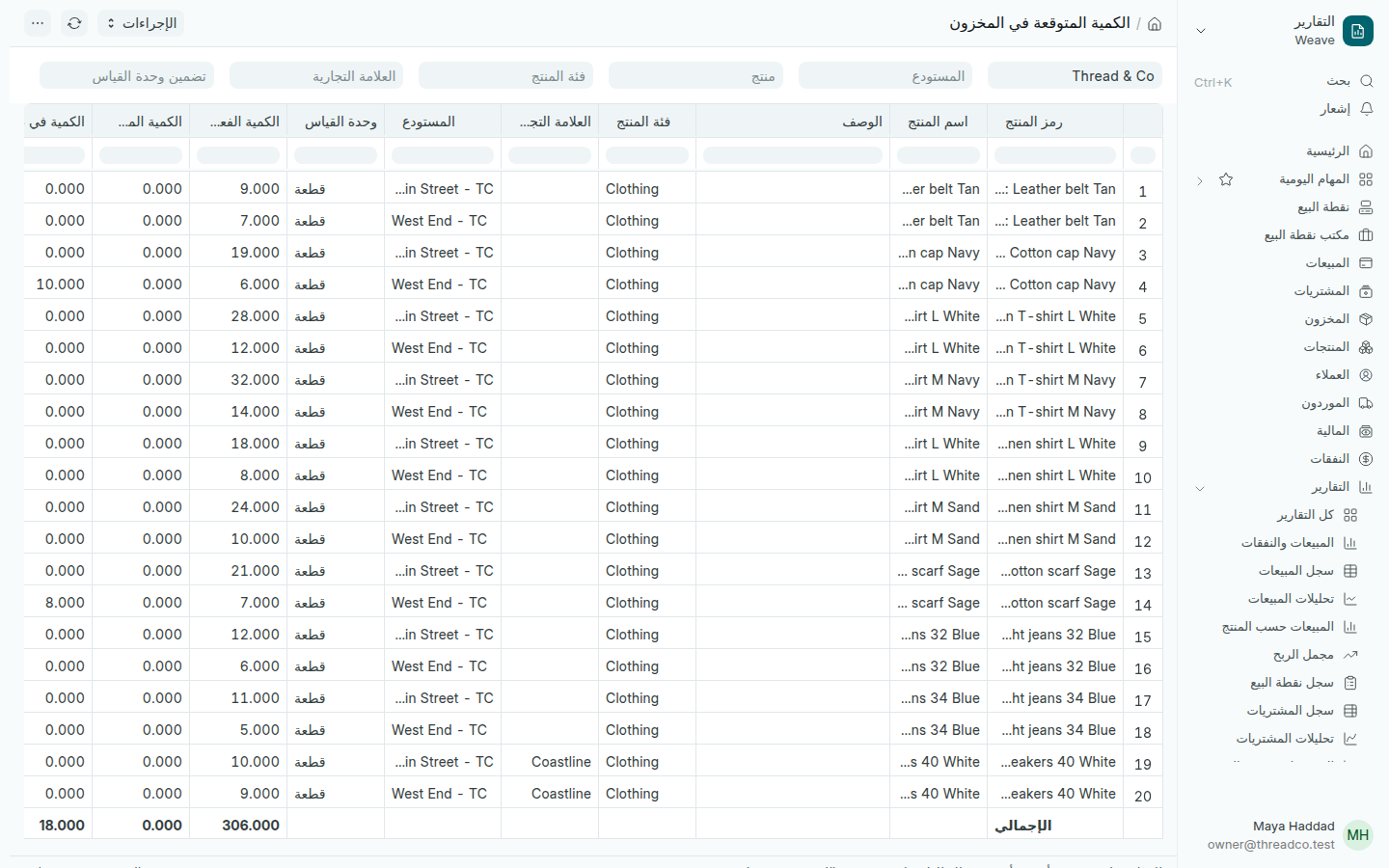Collapse the التقارير sidebar section

pos(1200,488)
